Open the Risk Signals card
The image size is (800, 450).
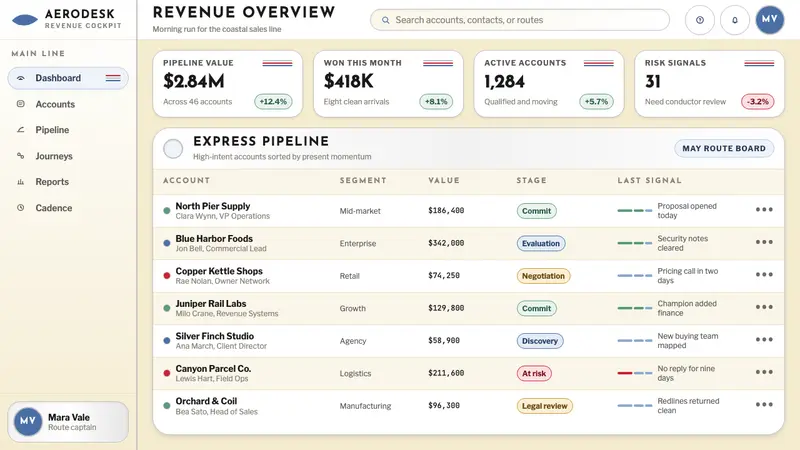[709, 84]
